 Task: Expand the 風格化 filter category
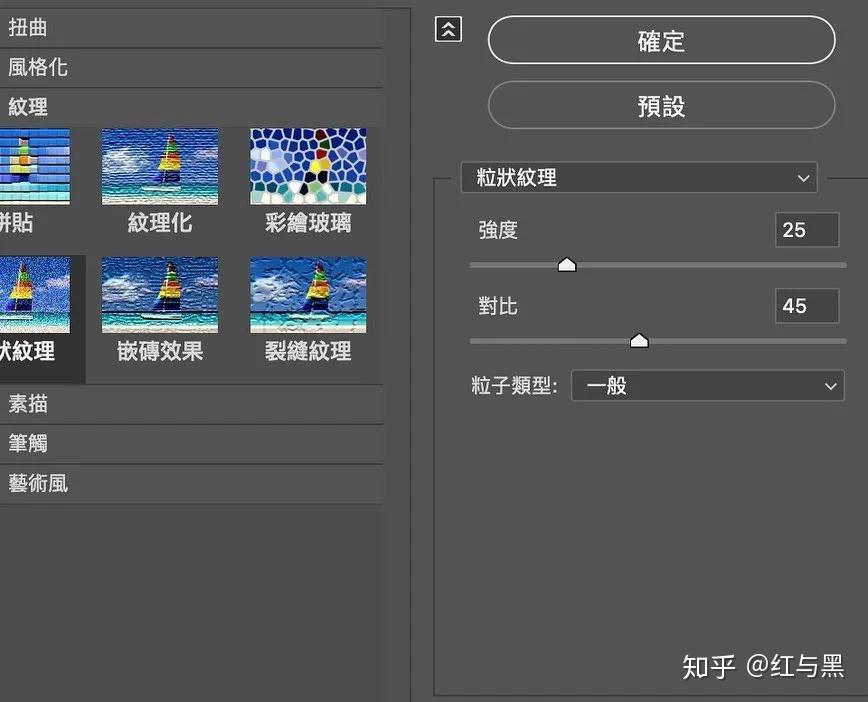tap(191, 68)
